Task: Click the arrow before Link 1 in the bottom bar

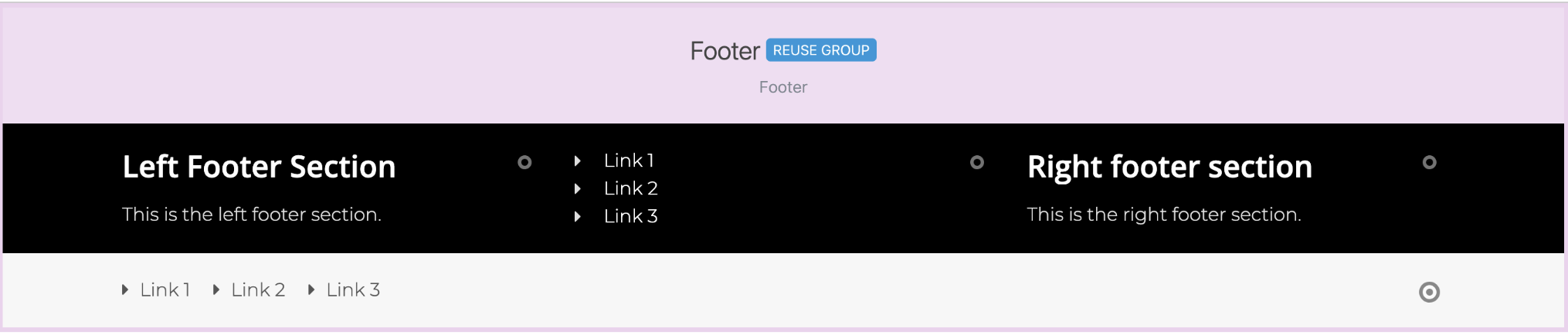Action: click(124, 289)
